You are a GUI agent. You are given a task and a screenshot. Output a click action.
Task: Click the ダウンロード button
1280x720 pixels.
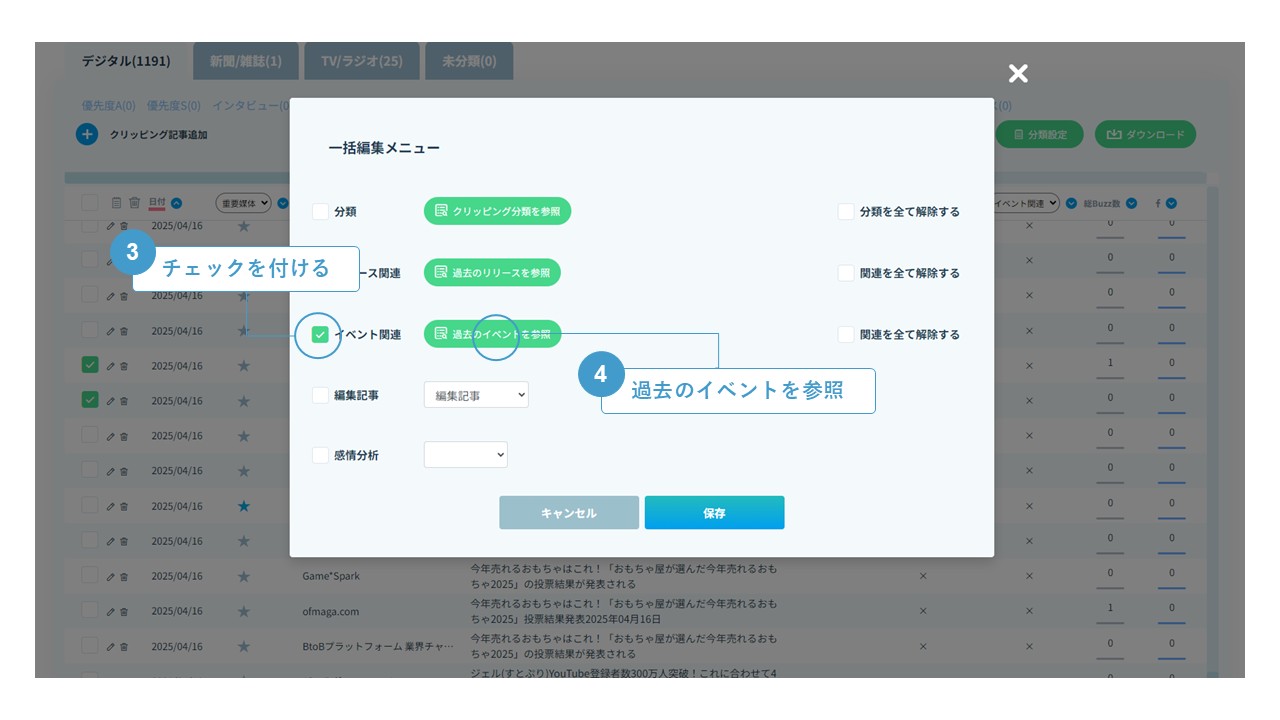click(1145, 134)
